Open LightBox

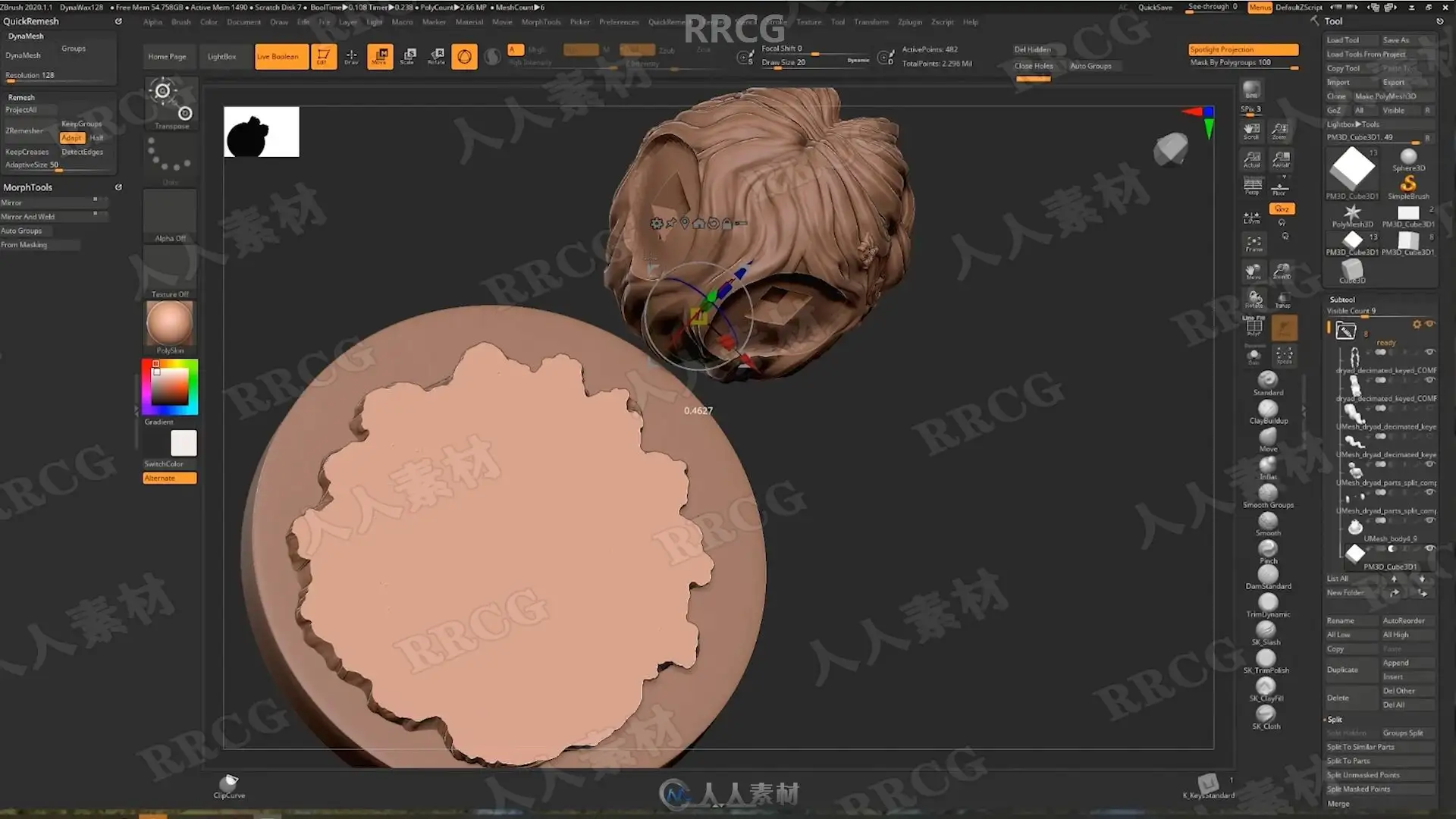click(x=221, y=56)
